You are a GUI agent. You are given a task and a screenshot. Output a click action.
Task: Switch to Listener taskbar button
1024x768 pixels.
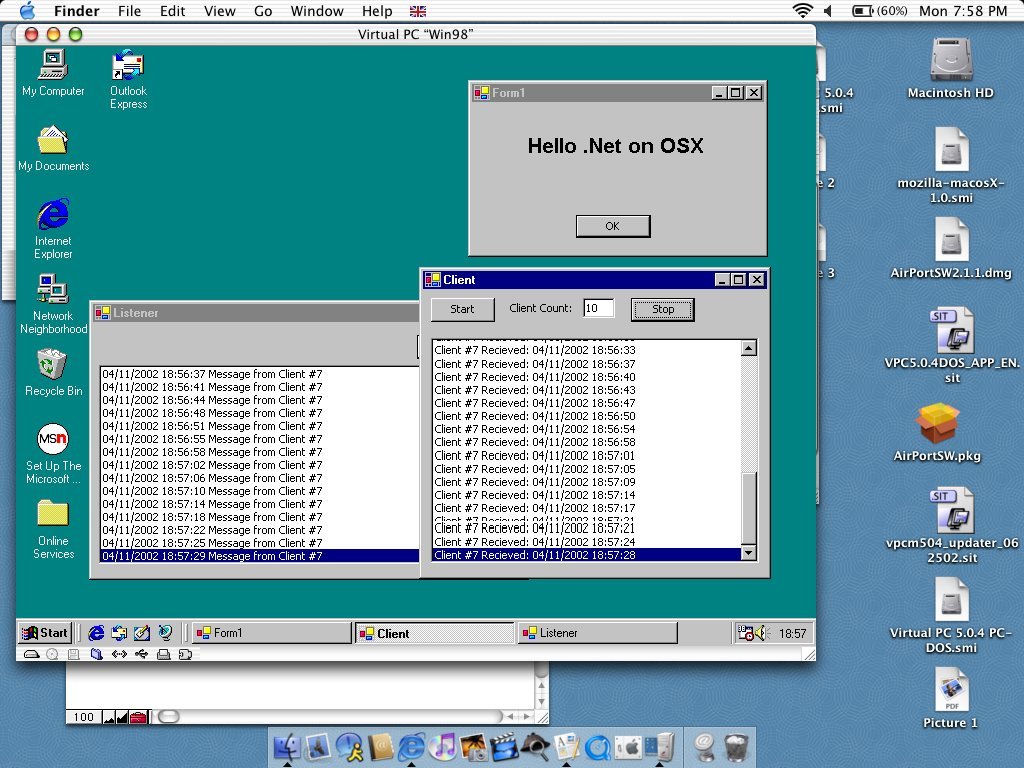pos(598,633)
